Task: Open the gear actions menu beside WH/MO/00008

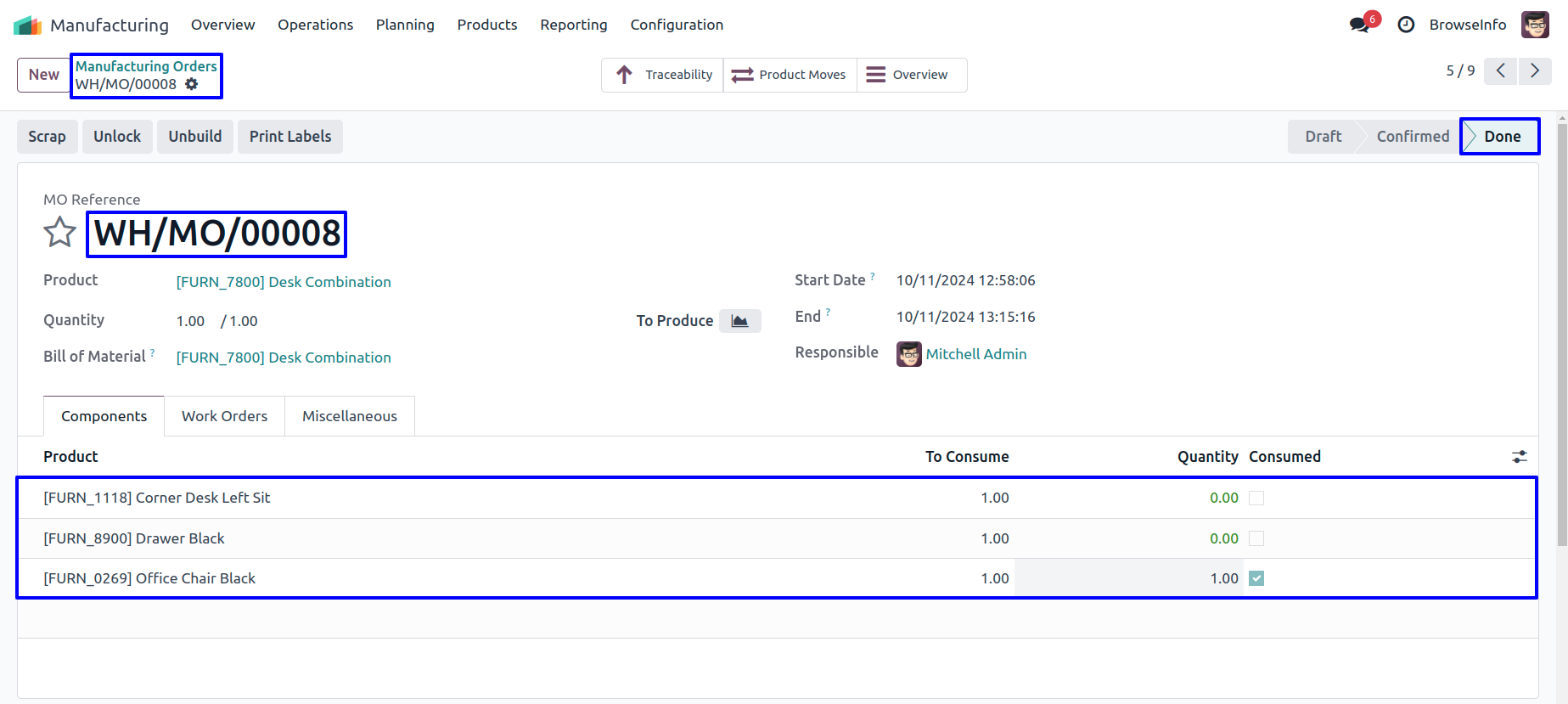Action: [192, 84]
